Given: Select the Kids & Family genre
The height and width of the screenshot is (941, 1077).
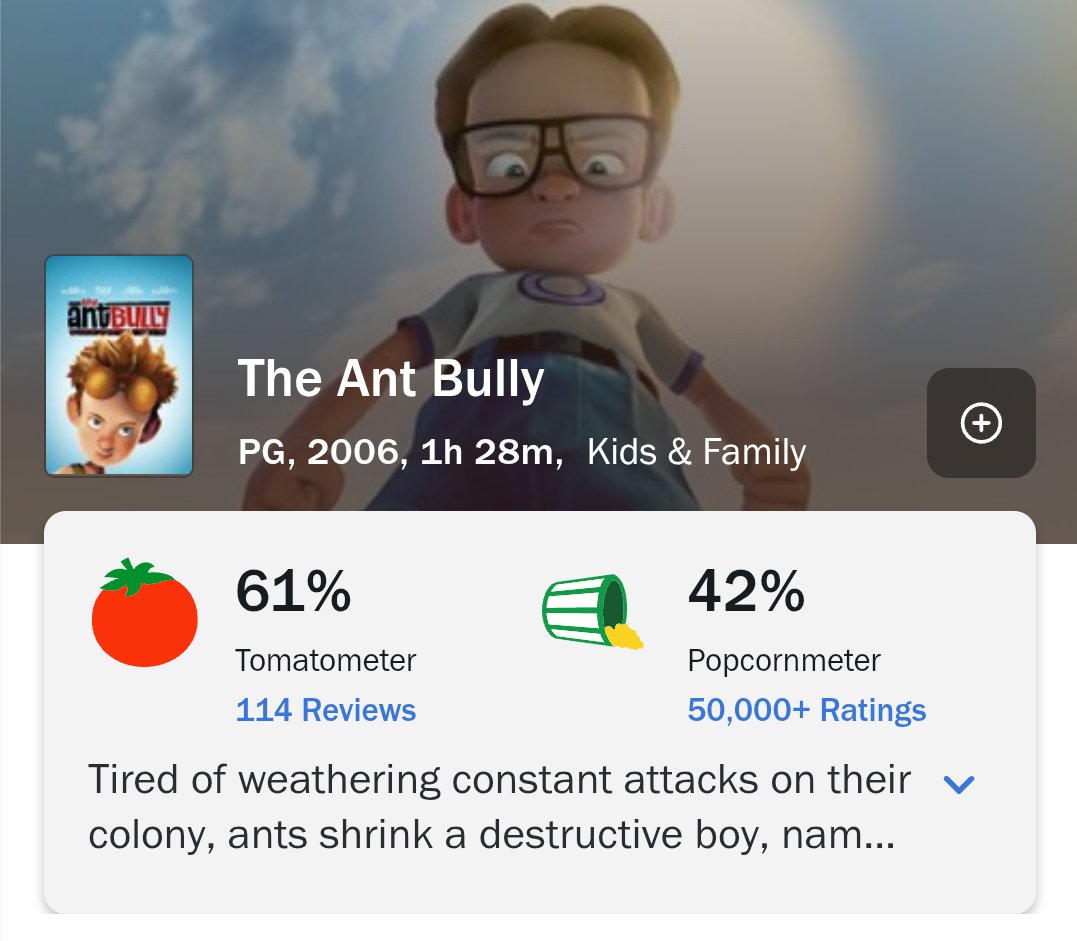Looking at the screenshot, I should click(696, 452).
